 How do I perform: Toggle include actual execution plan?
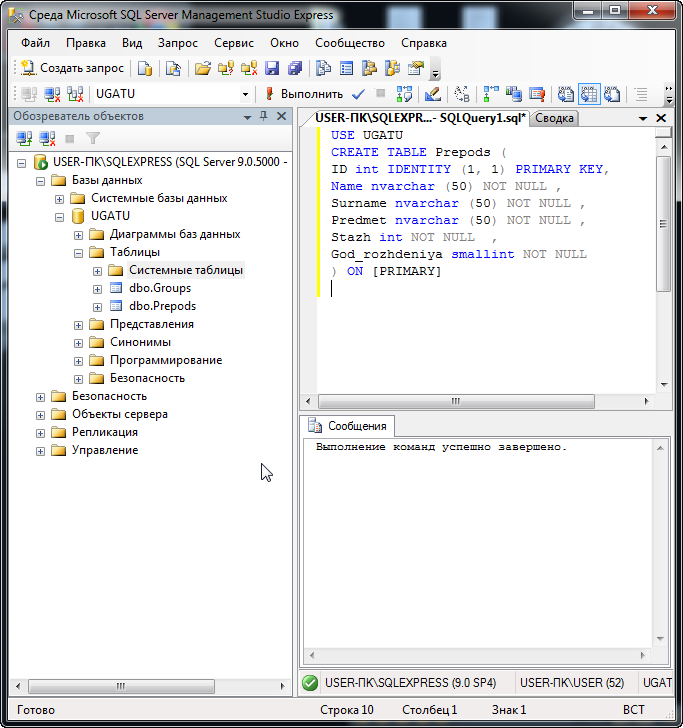coord(491,94)
